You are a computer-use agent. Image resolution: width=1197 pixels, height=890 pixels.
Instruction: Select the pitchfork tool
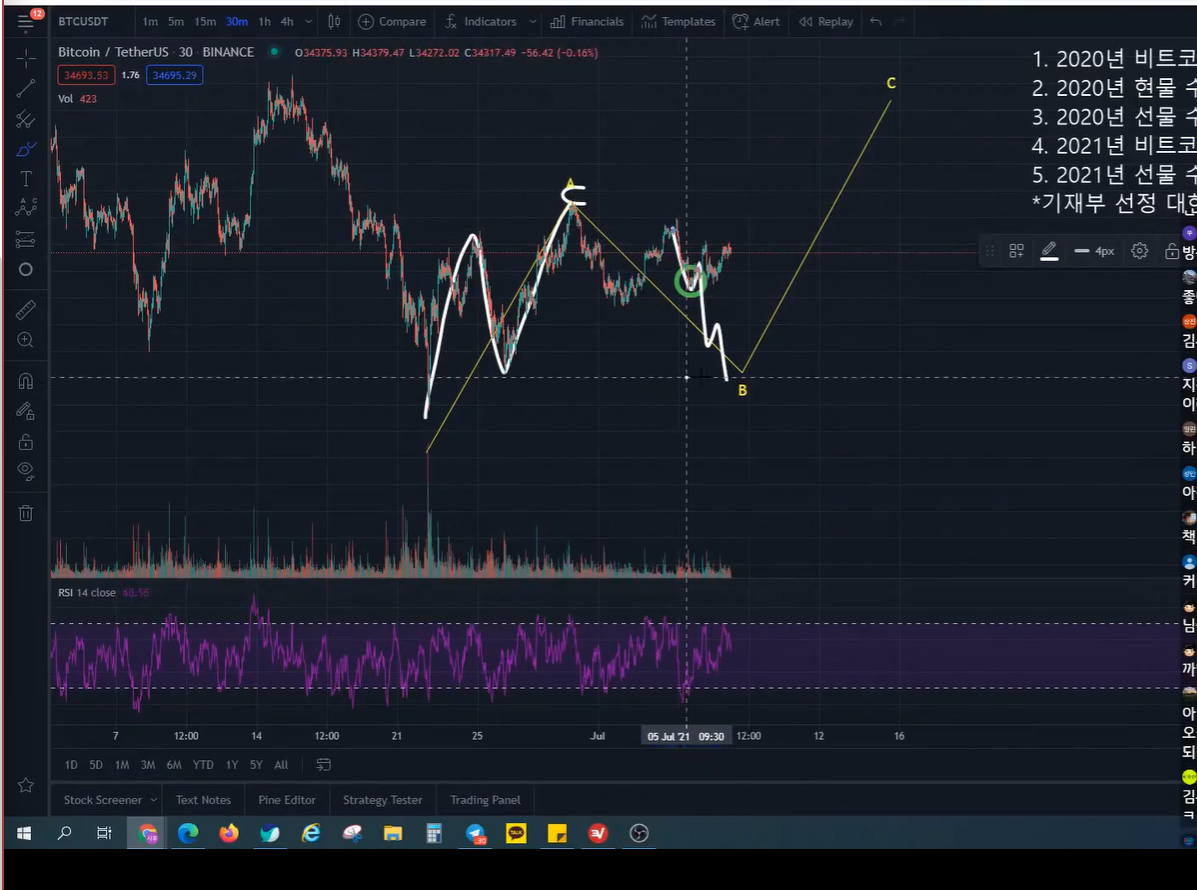(x=25, y=119)
